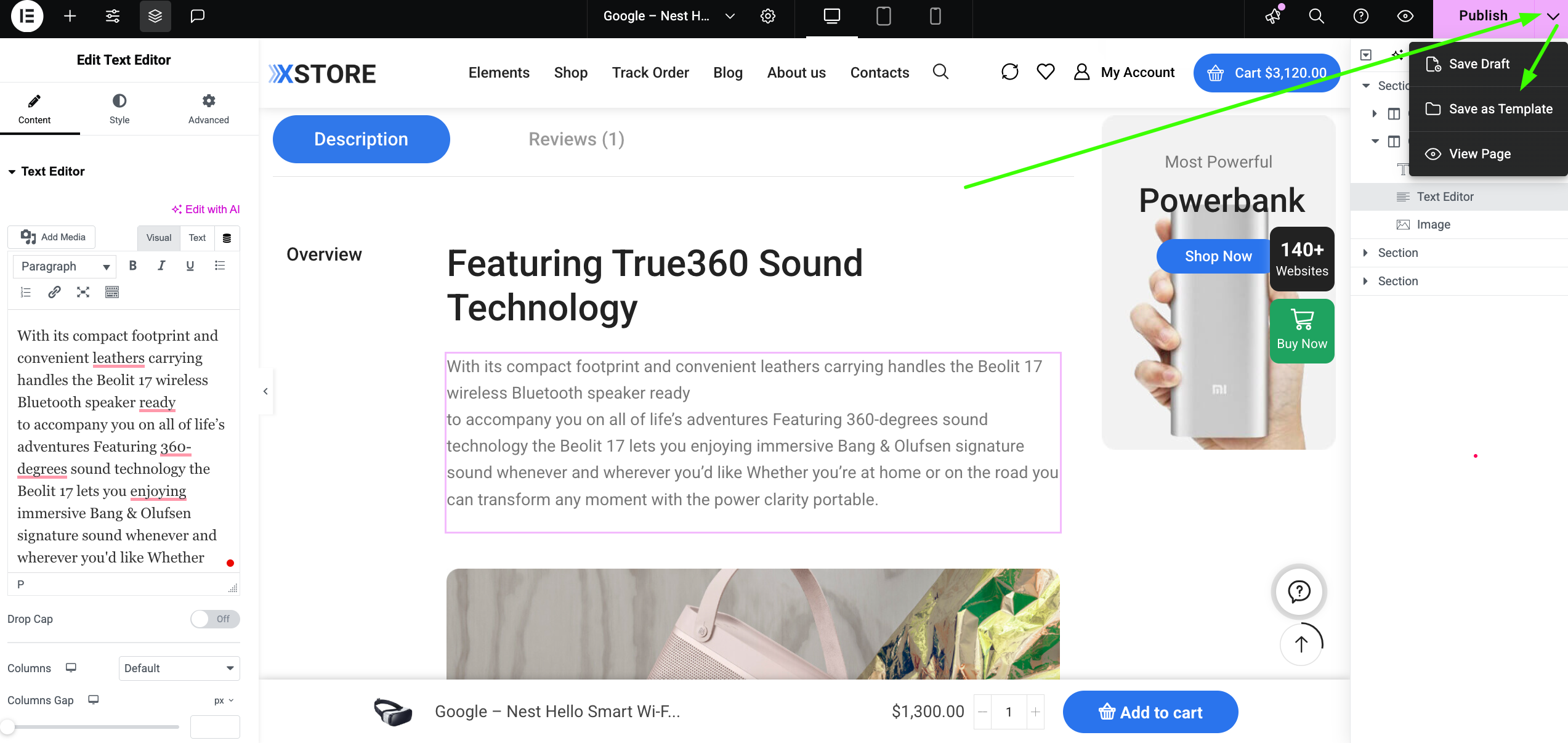Click the Description tab

coord(362,139)
